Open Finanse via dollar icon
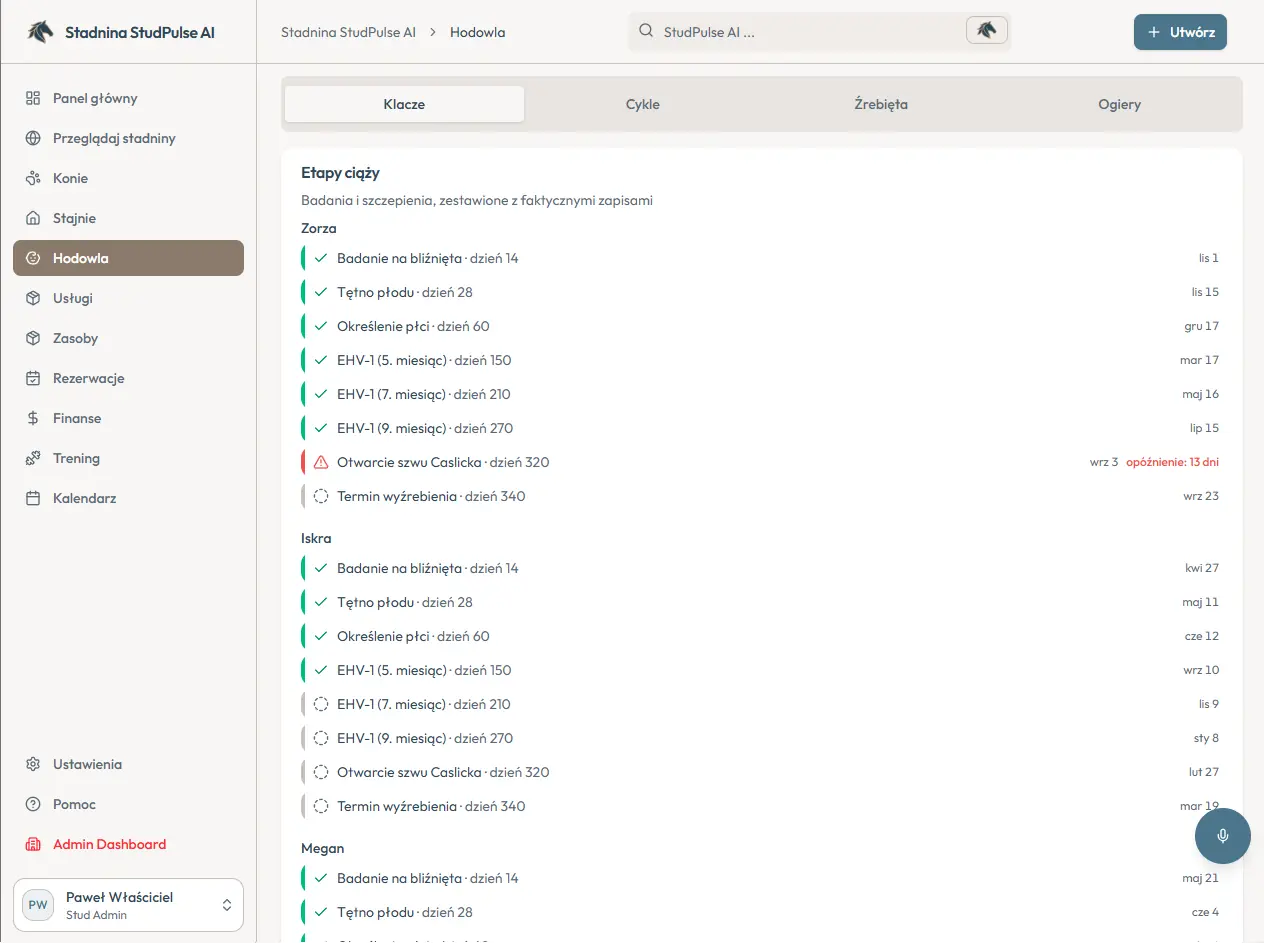Image resolution: width=1264 pixels, height=943 pixels. tap(33, 418)
